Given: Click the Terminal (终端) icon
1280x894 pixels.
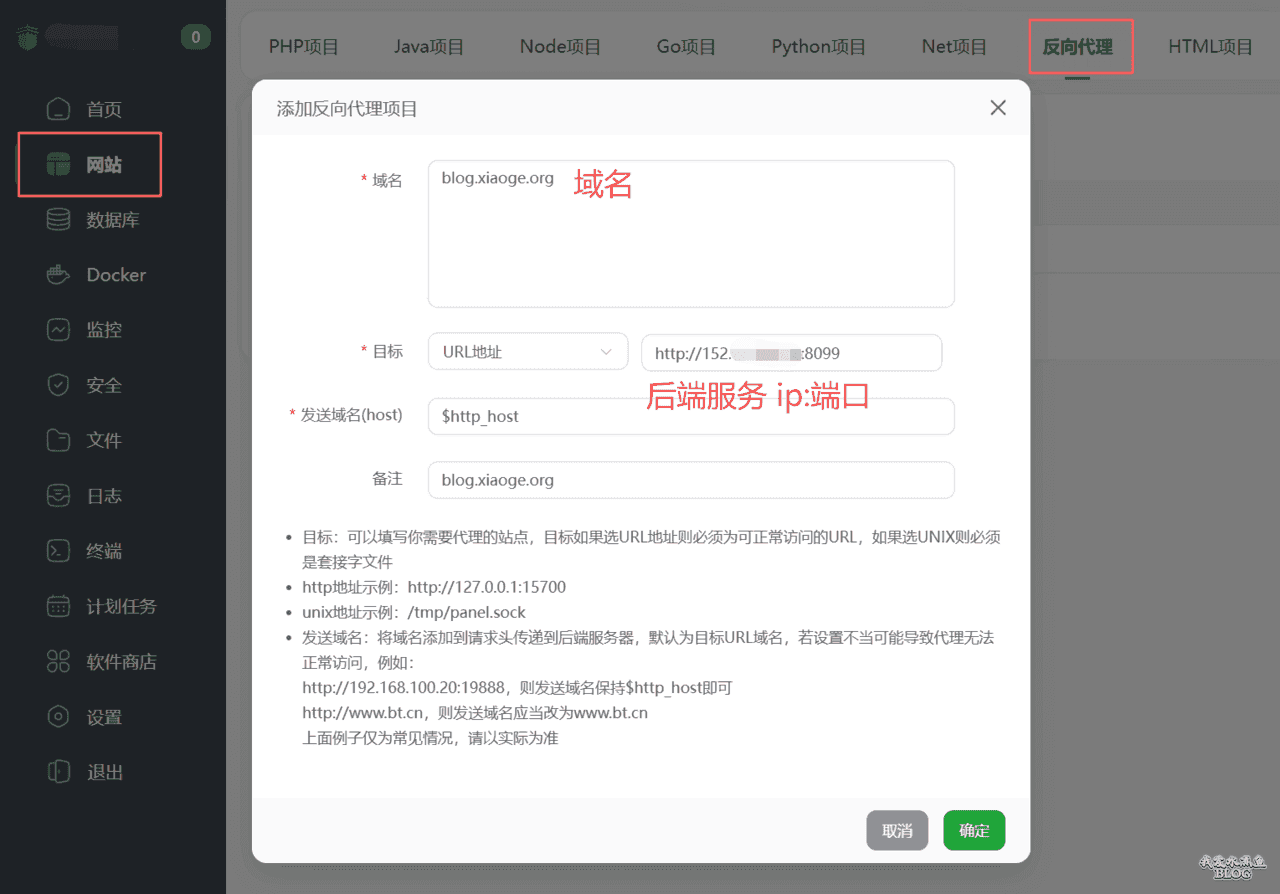Looking at the screenshot, I should click(x=59, y=551).
